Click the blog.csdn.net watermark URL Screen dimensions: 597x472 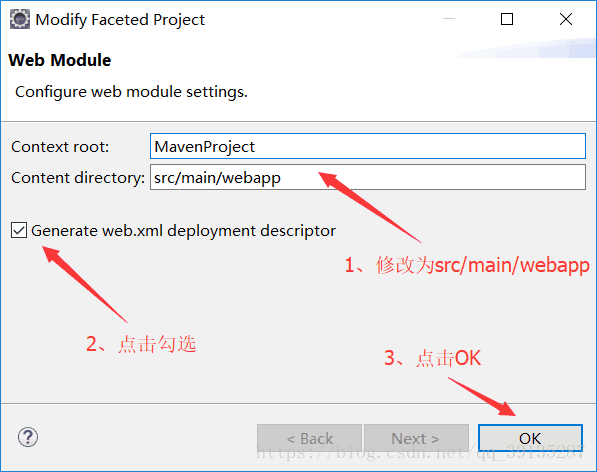(420, 453)
